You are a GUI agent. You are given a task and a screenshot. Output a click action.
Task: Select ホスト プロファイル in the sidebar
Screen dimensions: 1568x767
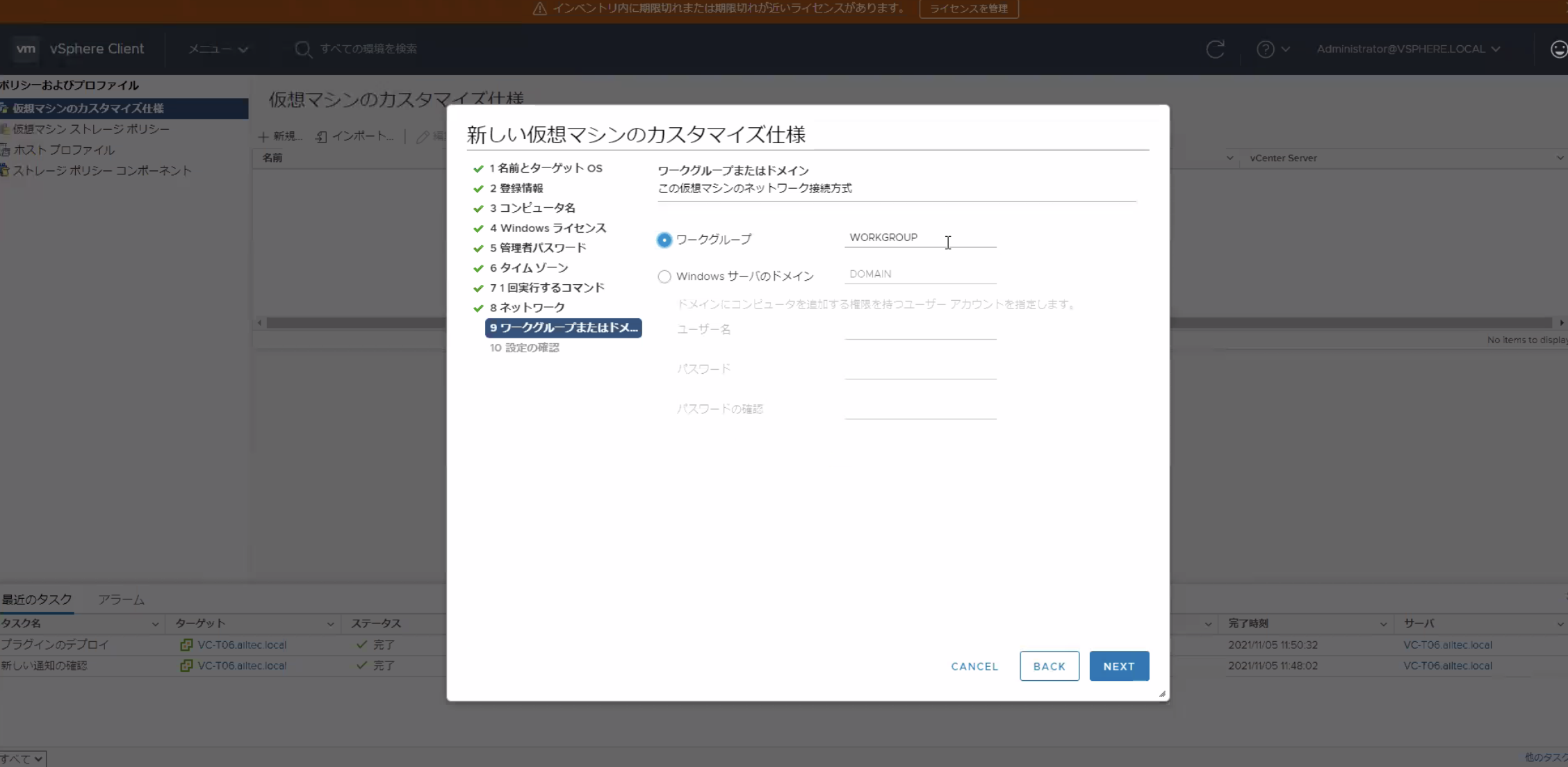click(64, 149)
